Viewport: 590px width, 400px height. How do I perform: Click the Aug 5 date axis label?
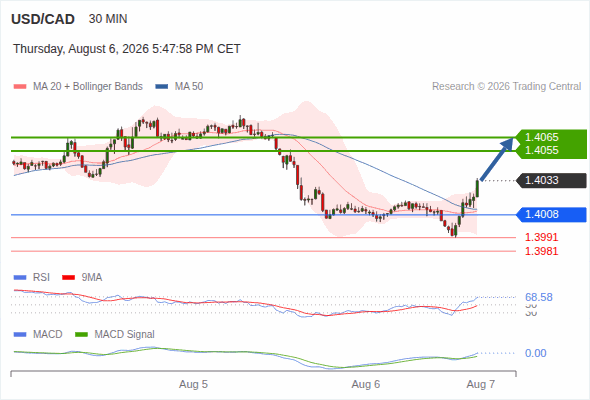click(x=193, y=385)
